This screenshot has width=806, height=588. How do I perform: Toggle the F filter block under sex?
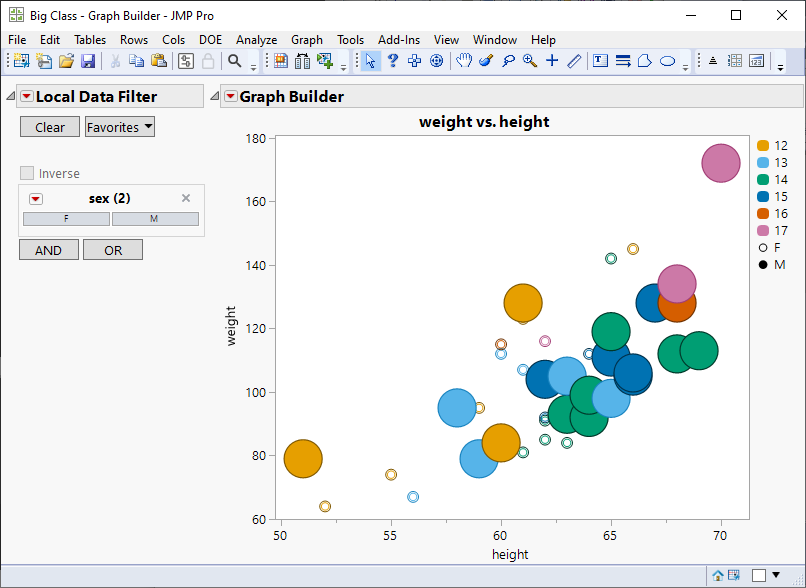pos(66,219)
